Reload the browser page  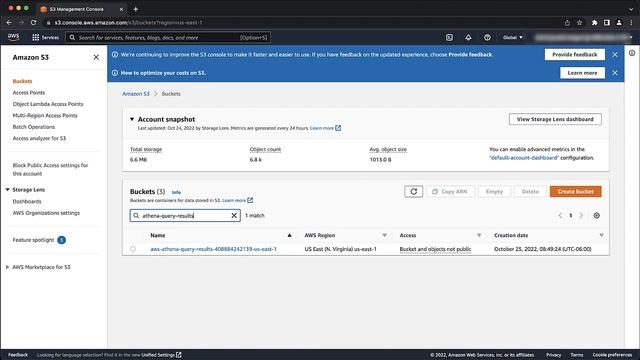(x=33, y=22)
